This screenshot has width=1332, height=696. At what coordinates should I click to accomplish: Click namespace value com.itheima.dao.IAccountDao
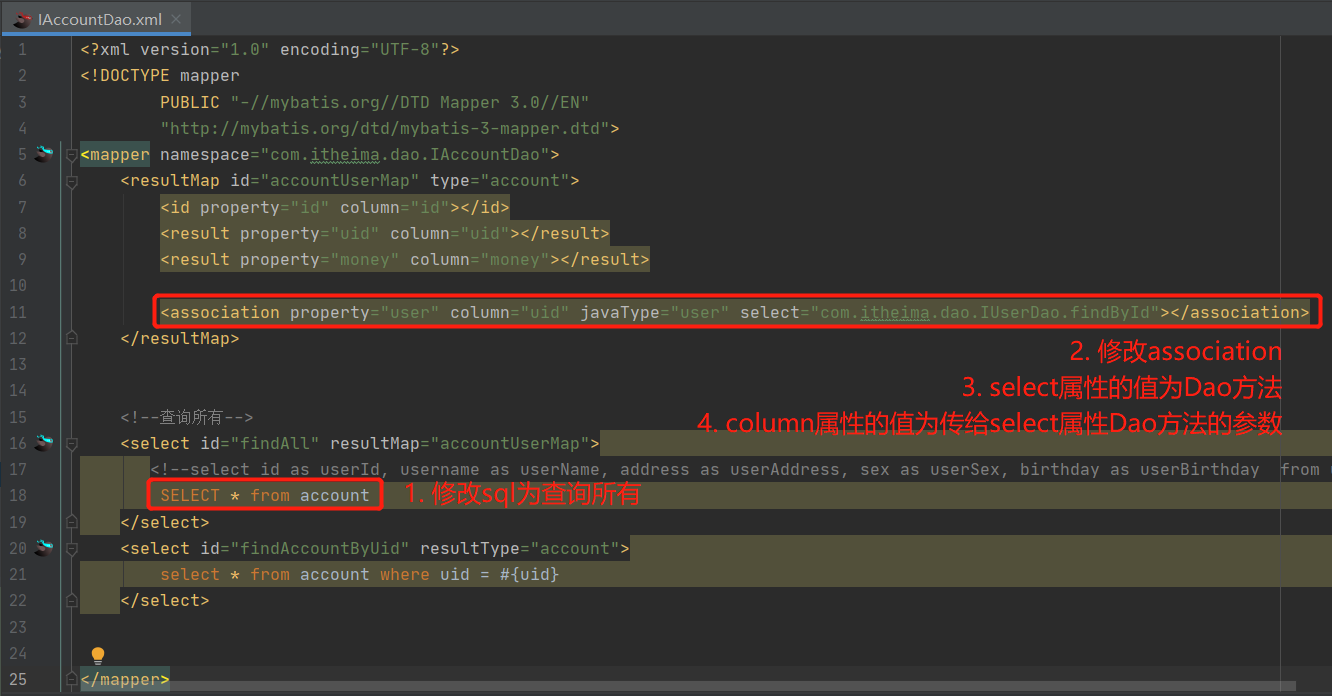405,155
